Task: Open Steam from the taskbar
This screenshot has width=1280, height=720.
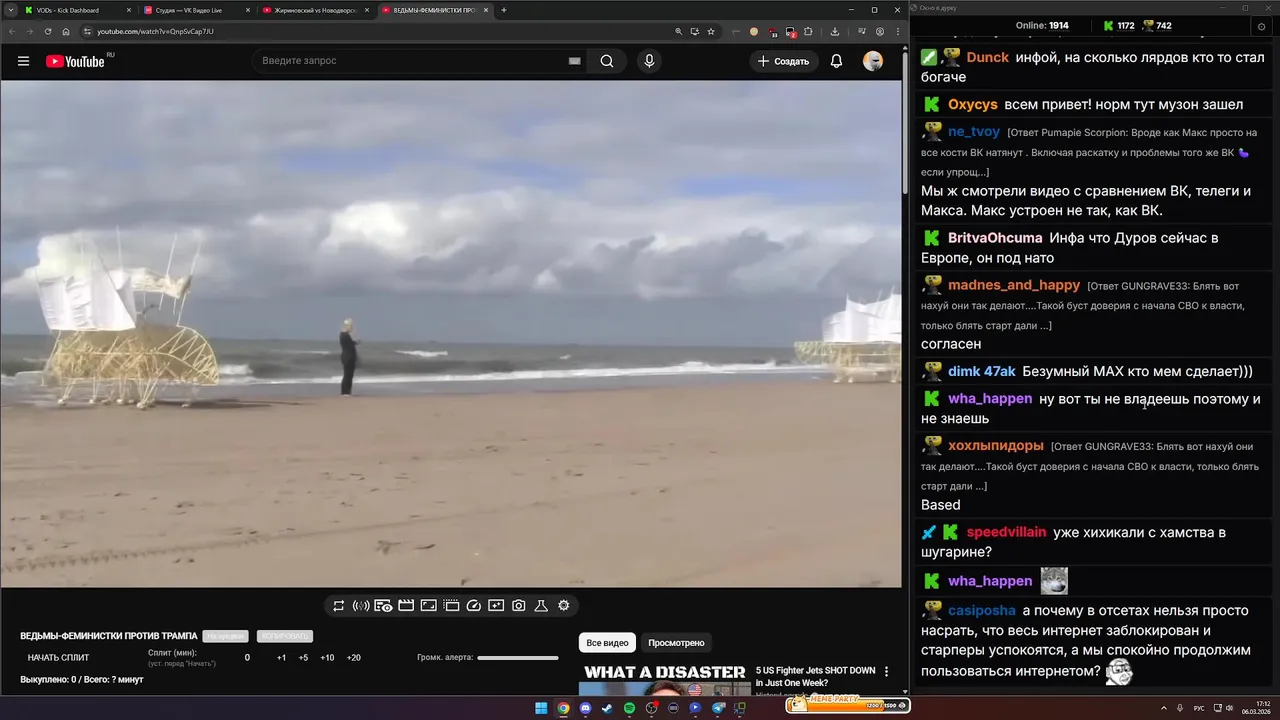Action: (x=607, y=708)
